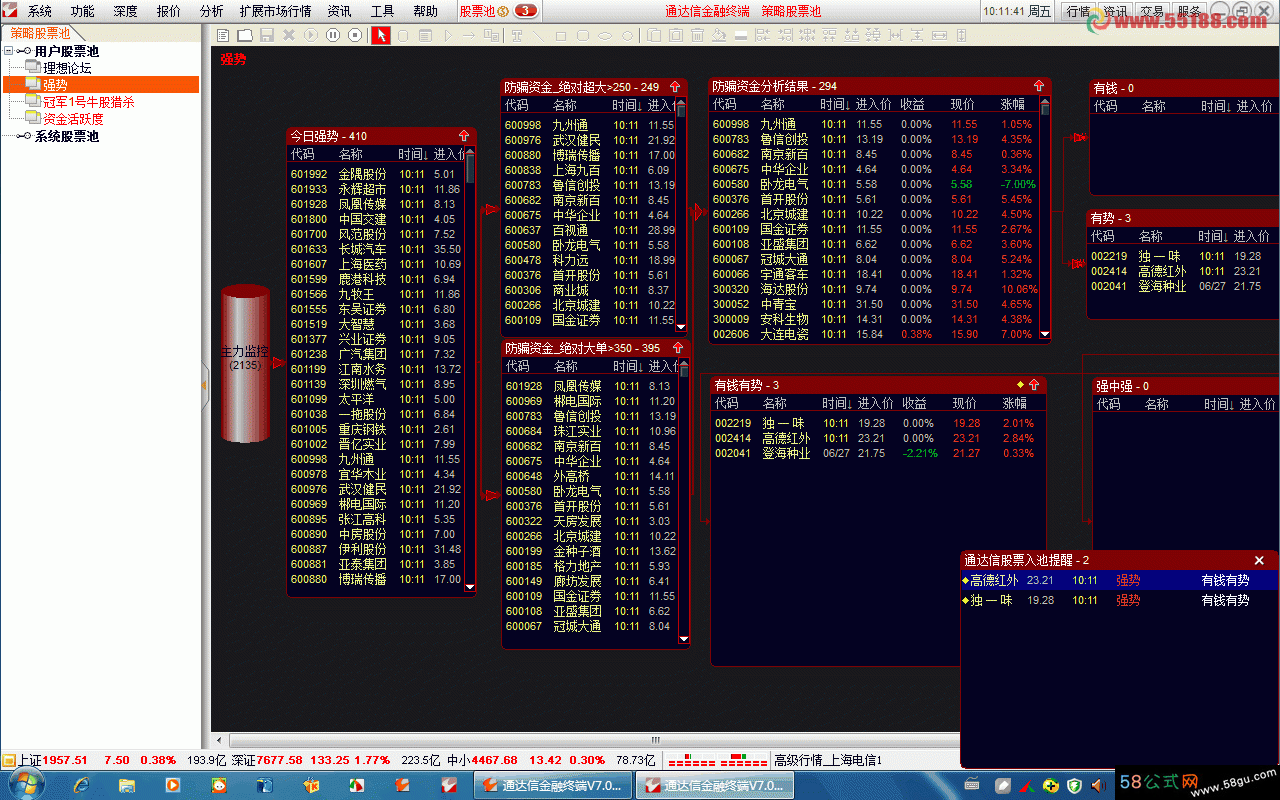This screenshot has width=1280, height=800.
Task: Open the 扩展市场行情 menu
Action: [275, 11]
